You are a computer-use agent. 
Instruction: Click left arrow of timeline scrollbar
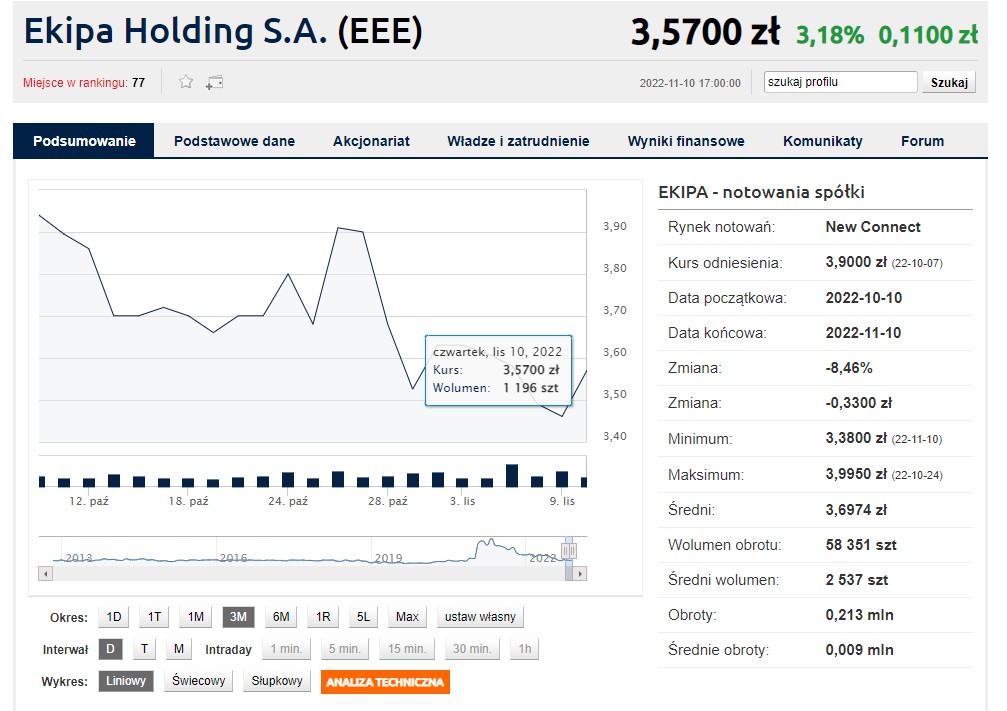(x=43, y=574)
